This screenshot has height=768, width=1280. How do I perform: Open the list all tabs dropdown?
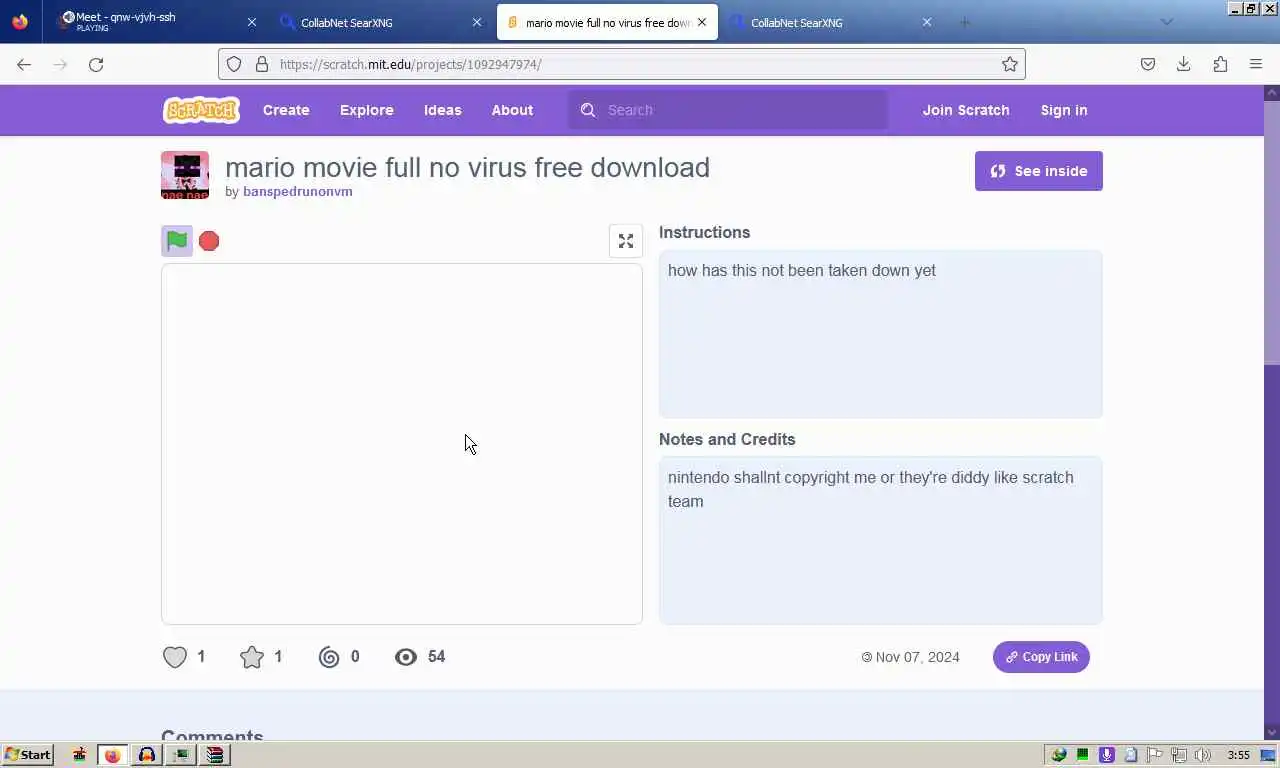[1166, 22]
